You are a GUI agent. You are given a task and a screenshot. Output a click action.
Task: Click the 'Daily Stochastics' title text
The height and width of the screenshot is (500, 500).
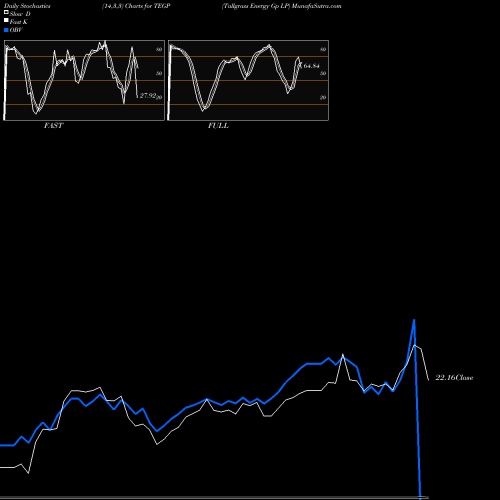(27, 6)
